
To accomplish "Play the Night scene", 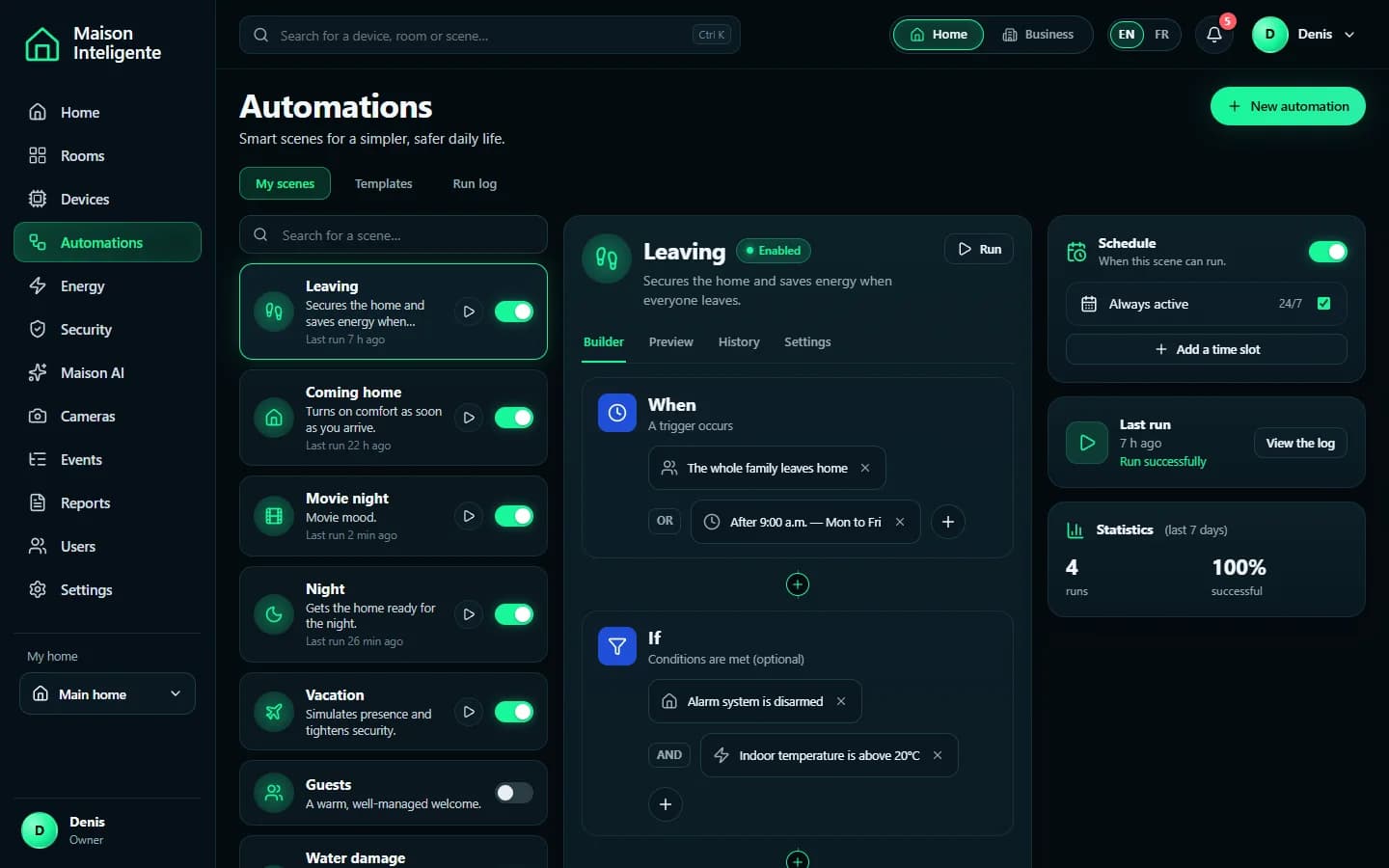I will 469,614.
